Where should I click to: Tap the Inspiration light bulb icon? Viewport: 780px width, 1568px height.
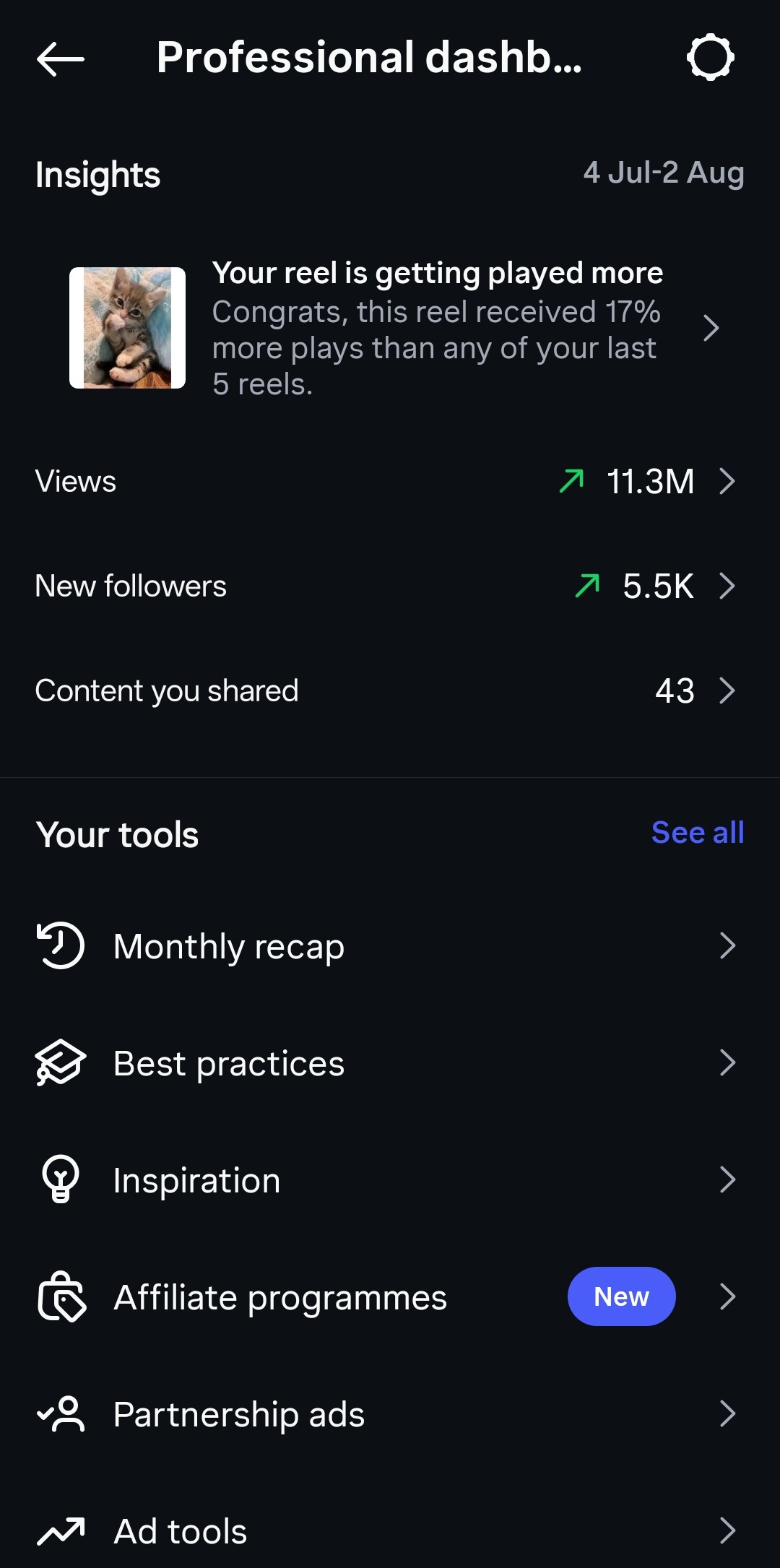click(61, 1179)
